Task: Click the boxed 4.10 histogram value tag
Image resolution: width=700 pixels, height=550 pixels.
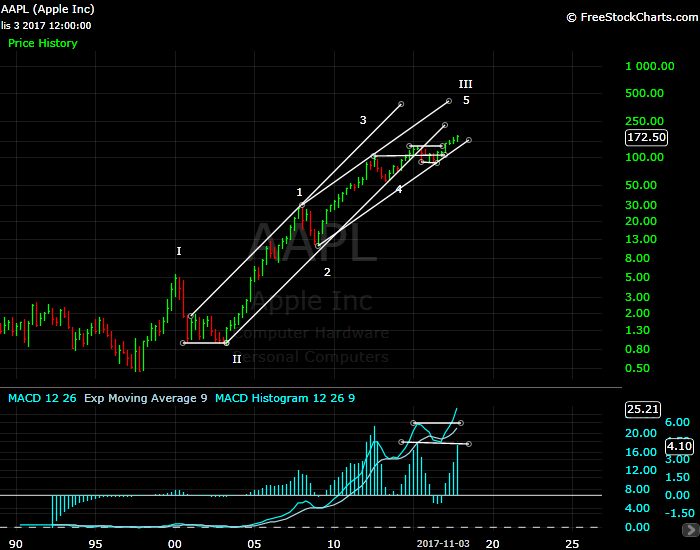Action: [679, 446]
